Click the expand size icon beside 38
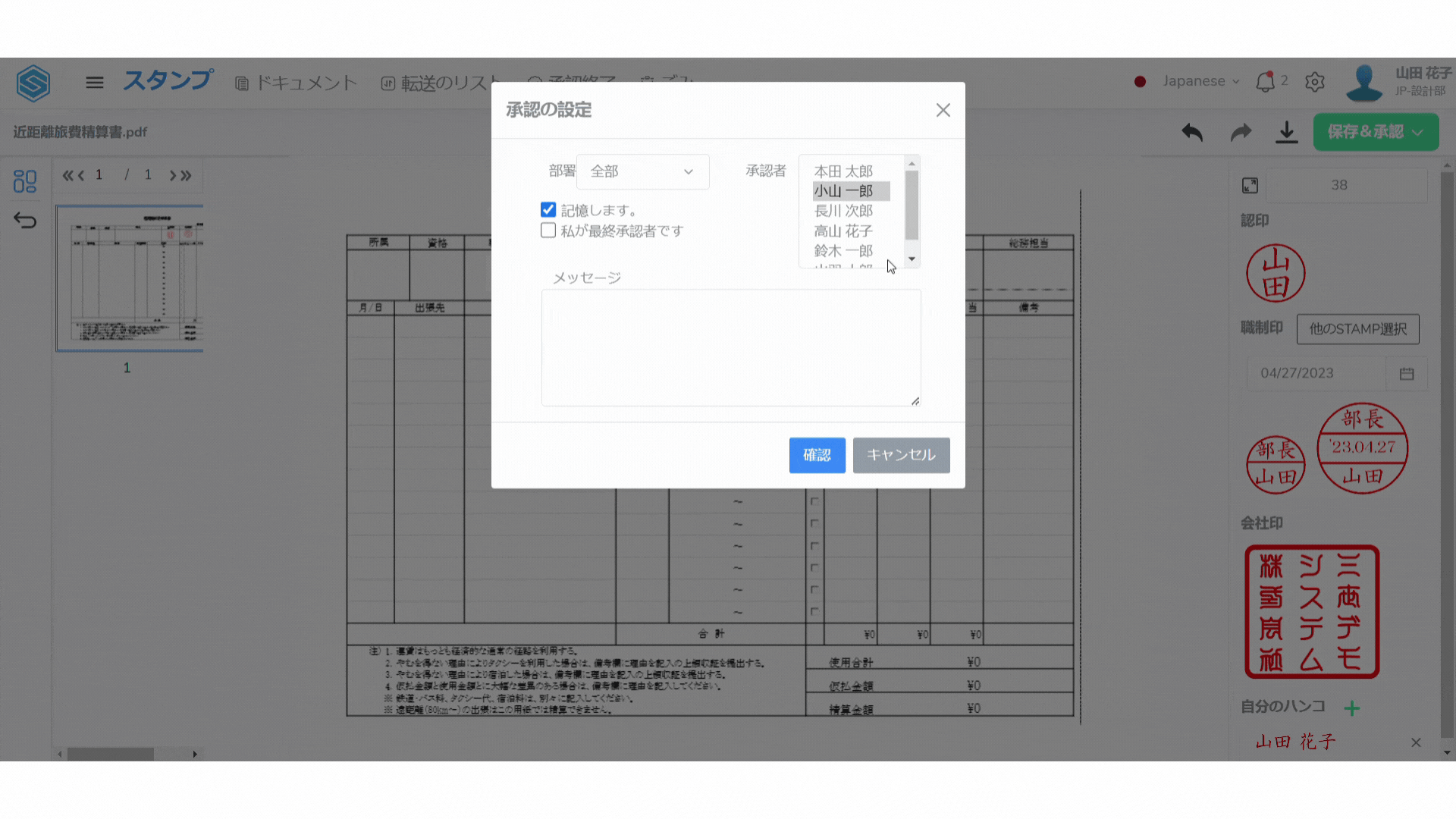Screen dimensions: 1456x819 pos(1250,185)
